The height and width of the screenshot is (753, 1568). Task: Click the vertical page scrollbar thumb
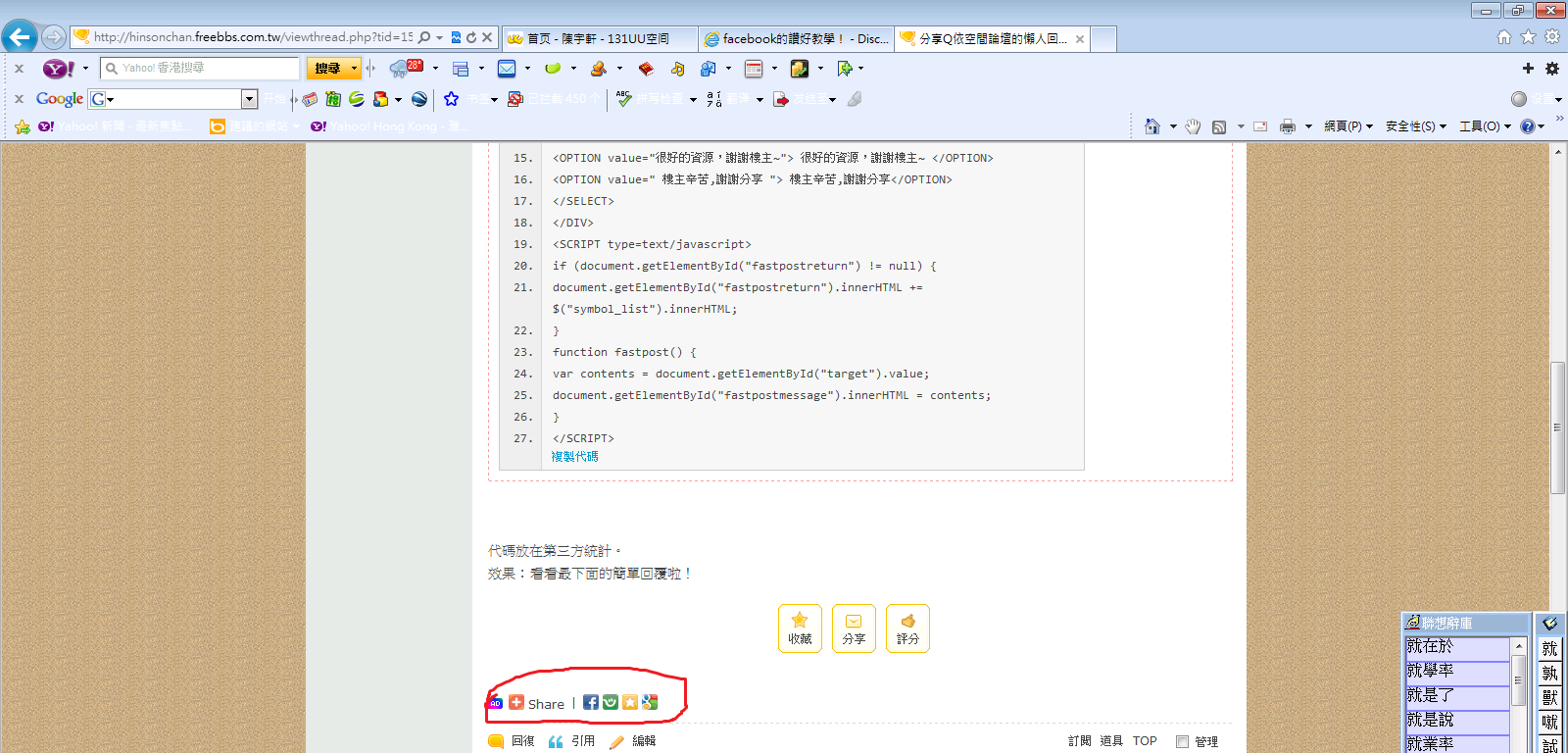click(x=1557, y=427)
